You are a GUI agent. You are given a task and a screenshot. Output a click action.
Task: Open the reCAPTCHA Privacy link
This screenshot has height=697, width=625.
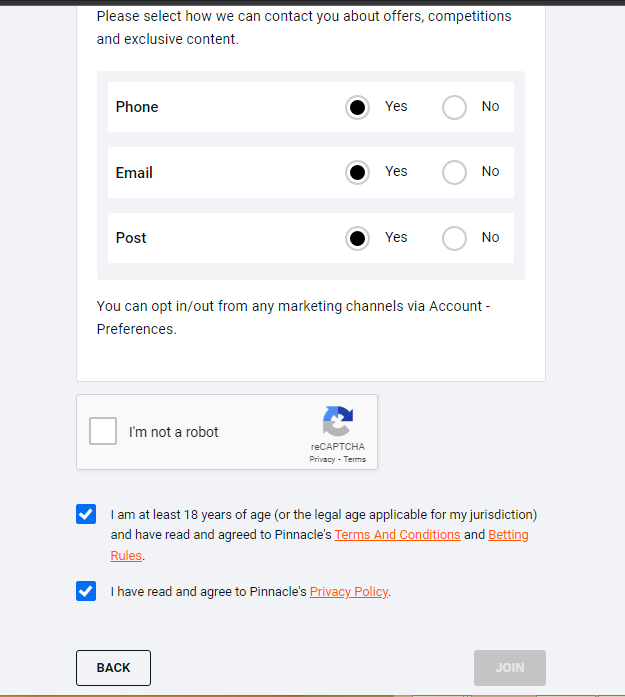[322, 460]
